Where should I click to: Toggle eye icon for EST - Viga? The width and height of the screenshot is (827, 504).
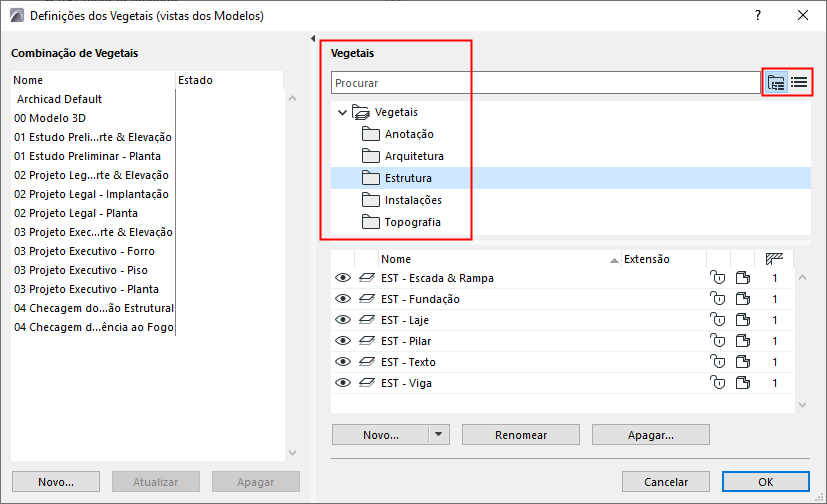click(343, 383)
